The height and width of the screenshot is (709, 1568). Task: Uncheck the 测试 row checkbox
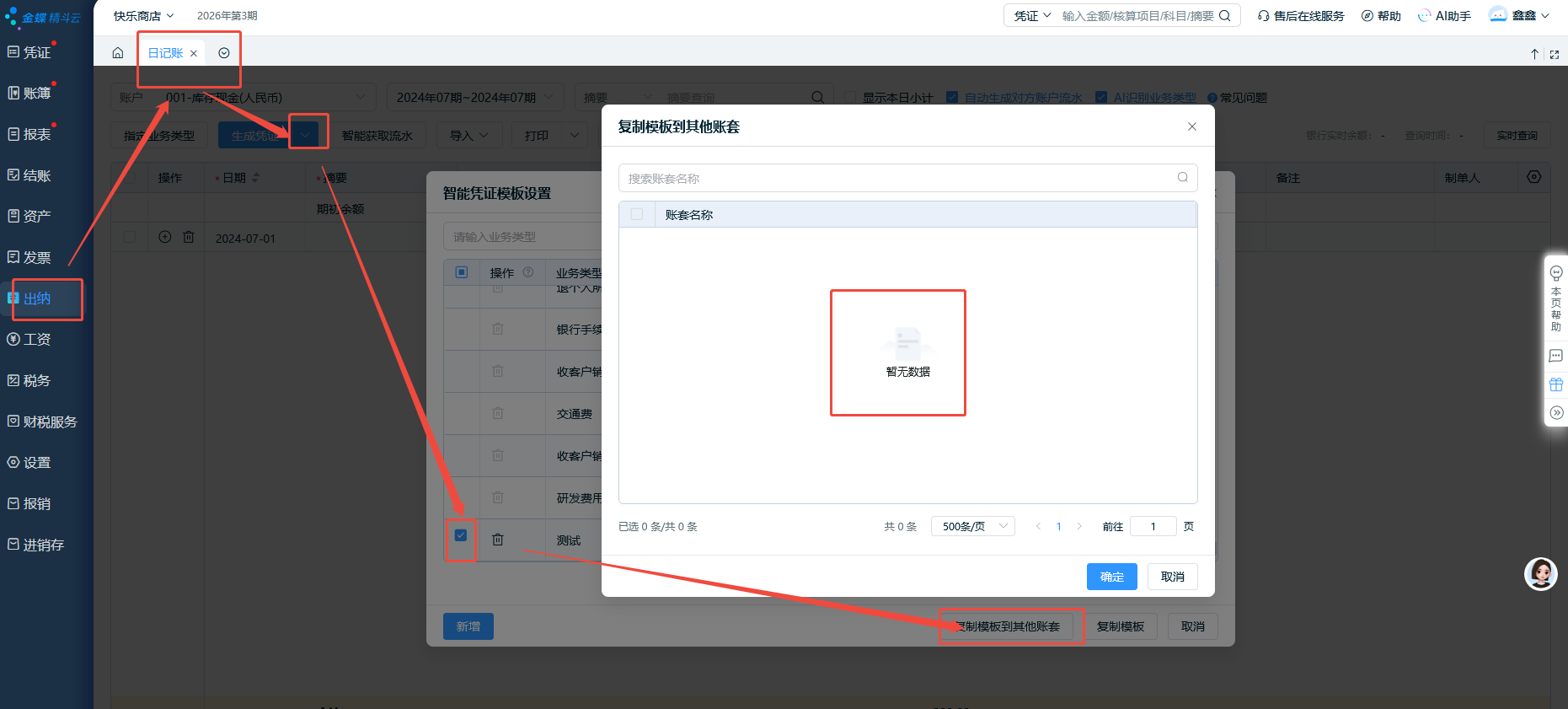pyautogui.click(x=461, y=535)
